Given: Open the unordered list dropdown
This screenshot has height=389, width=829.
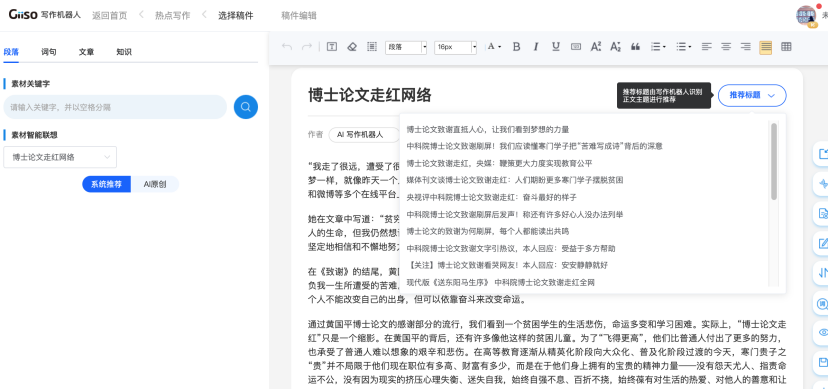Looking at the screenshot, I should point(684,47).
